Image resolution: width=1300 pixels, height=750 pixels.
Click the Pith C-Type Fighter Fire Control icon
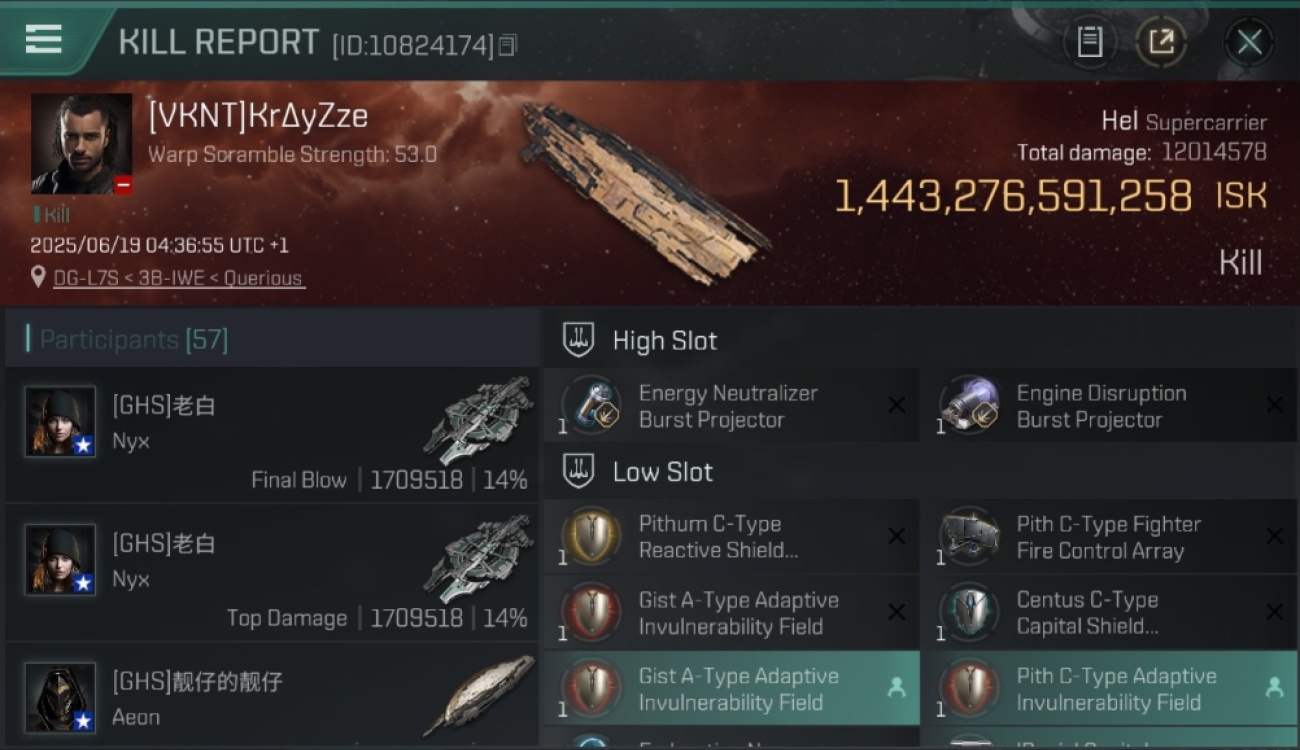[x=971, y=537]
